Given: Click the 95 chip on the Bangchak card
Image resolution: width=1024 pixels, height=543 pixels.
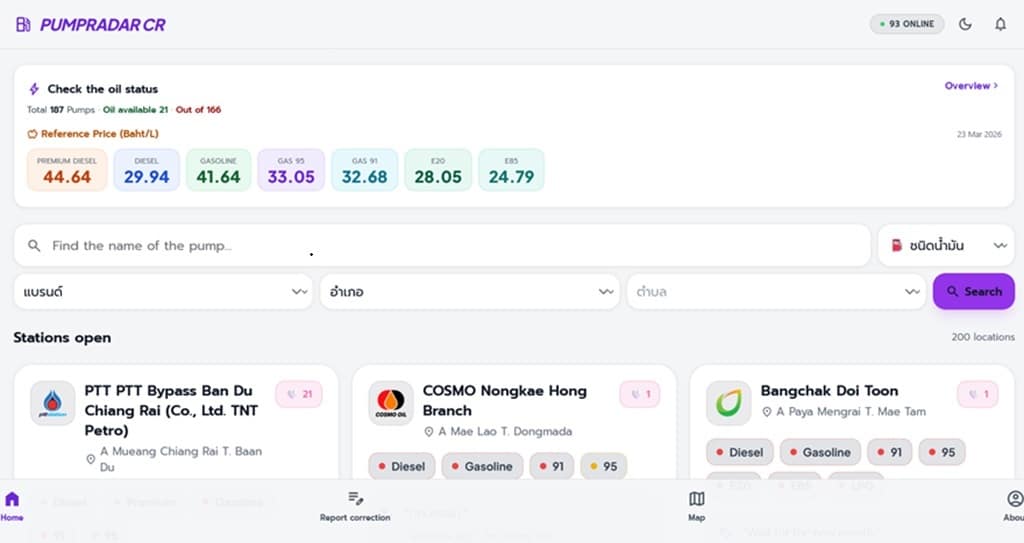Looking at the screenshot, I should tap(942, 452).
